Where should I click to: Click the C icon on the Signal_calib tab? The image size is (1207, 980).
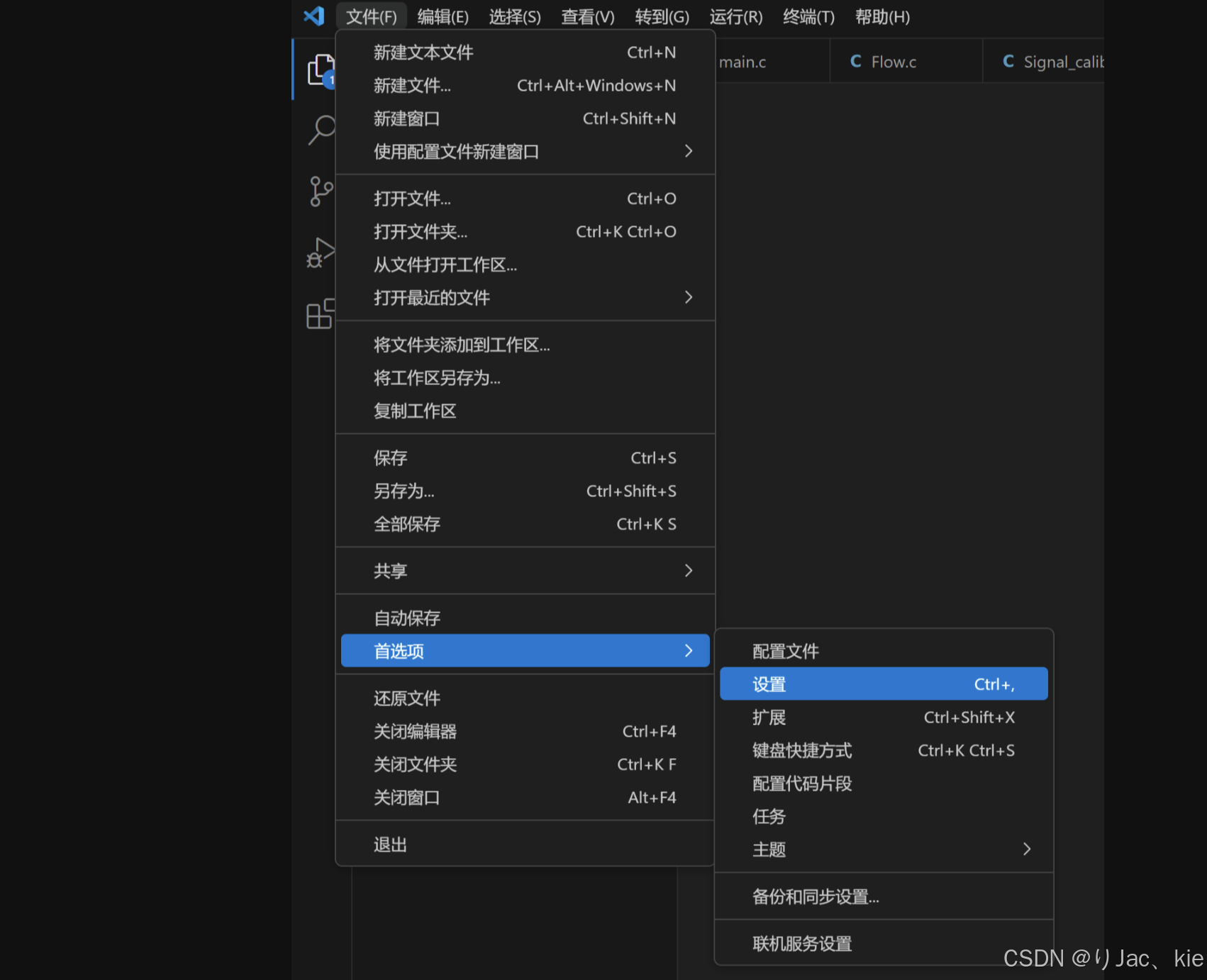tap(1008, 61)
